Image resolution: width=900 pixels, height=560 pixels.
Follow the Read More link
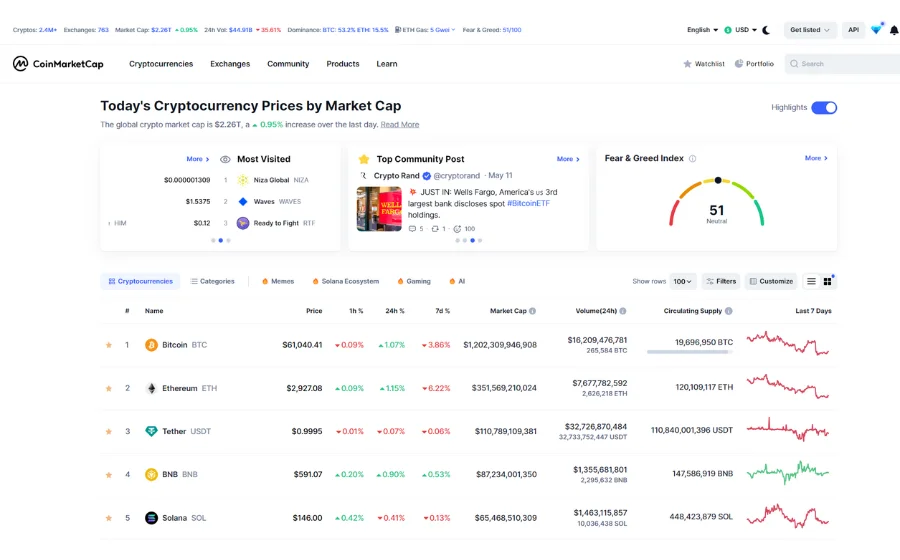(x=399, y=125)
